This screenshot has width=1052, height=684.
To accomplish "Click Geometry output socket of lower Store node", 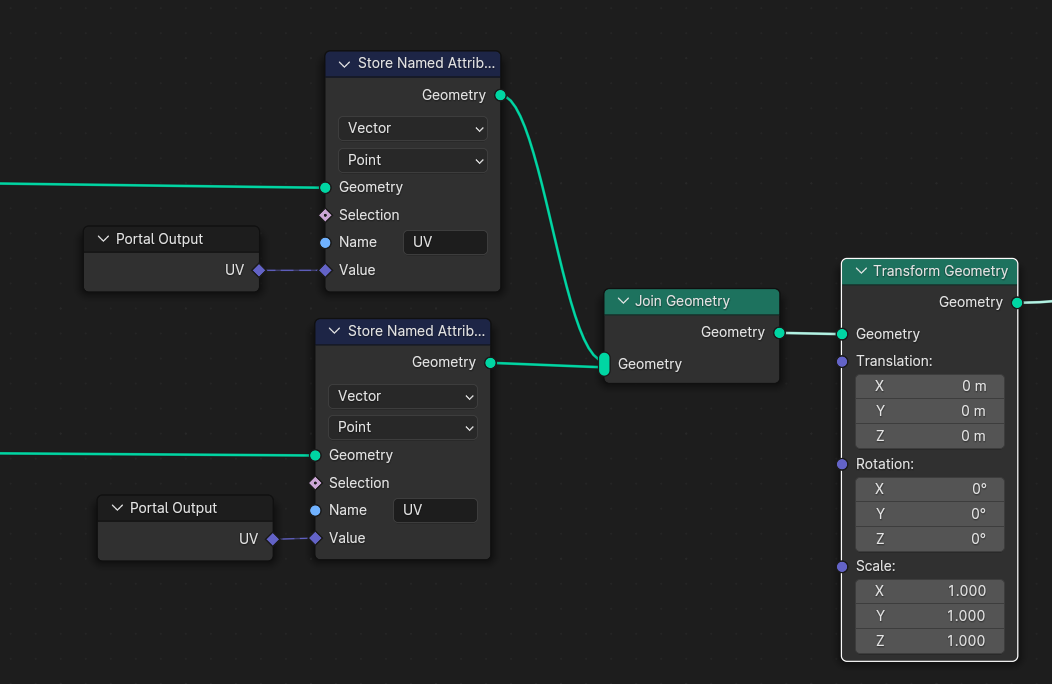I will pos(490,363).
